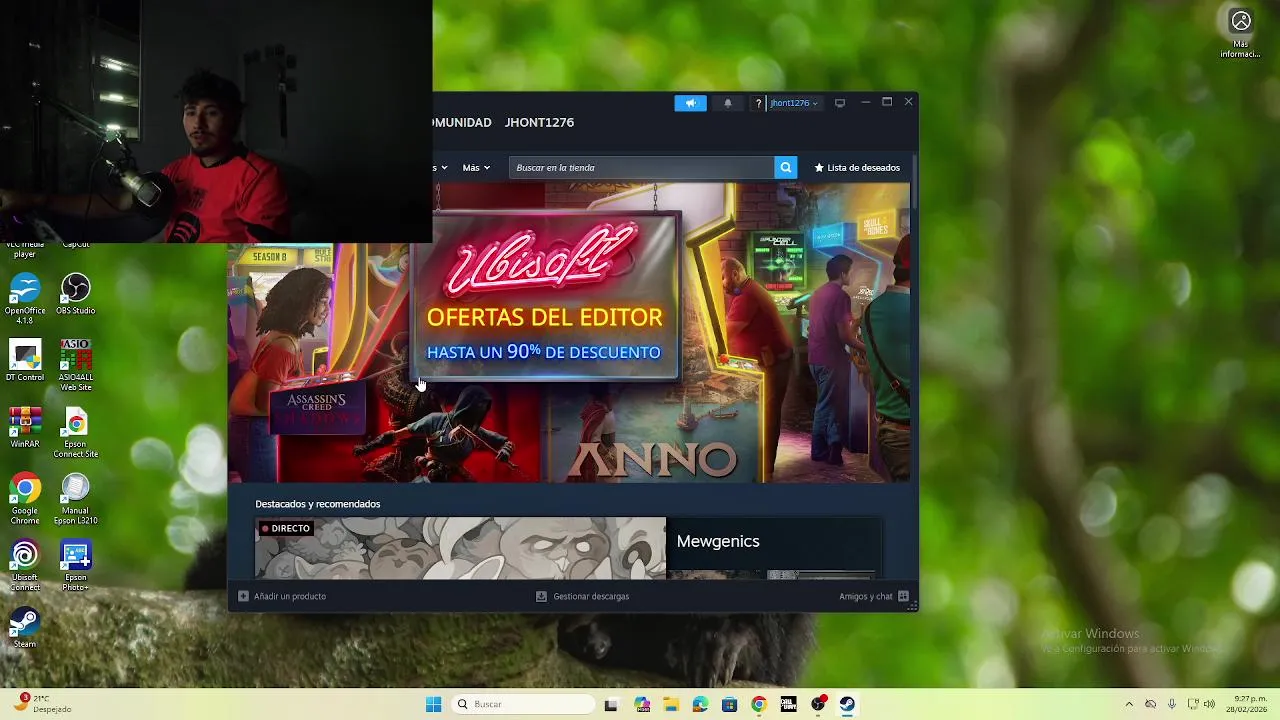Show hidden system tray icons
Image resolution: width=1280 pixels, height=720 pixels.
[1129, 704]
